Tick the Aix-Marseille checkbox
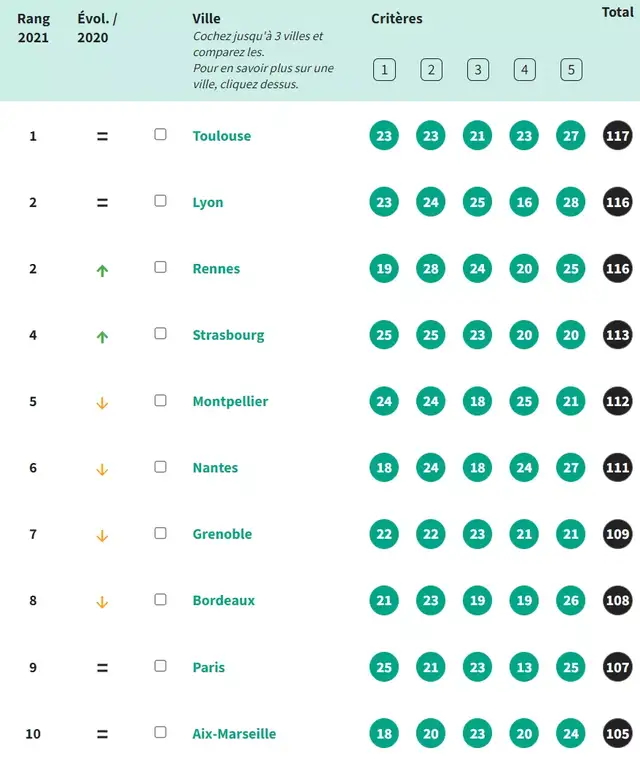 click(x=160, y=732)
